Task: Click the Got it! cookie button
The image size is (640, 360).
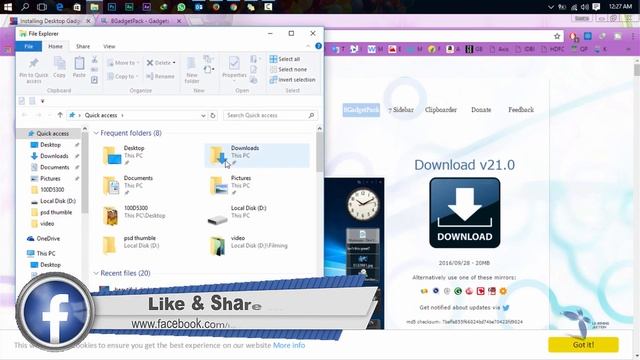Action: click(x=583, y=344)
